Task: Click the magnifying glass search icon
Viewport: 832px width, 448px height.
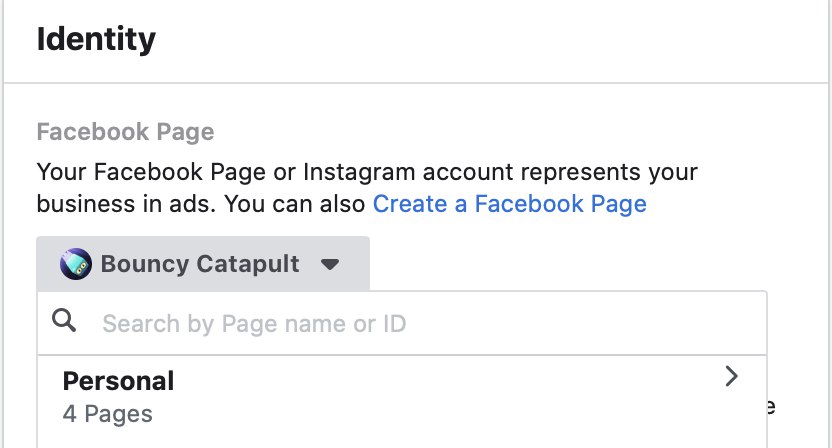Action: coord(64,321)
